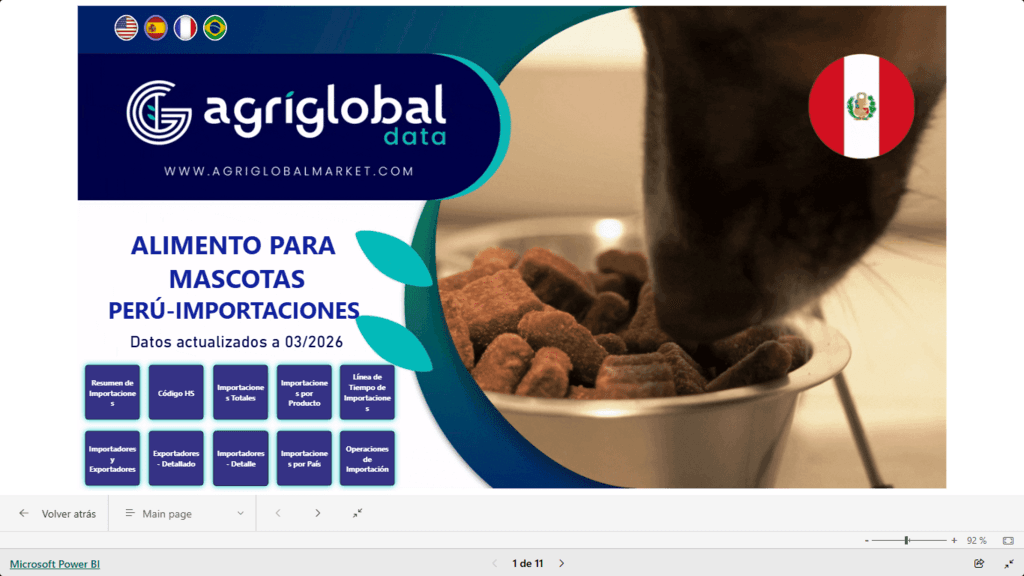
Task: Adjust the zoom level slider
Action: click(x=905, y=539)
